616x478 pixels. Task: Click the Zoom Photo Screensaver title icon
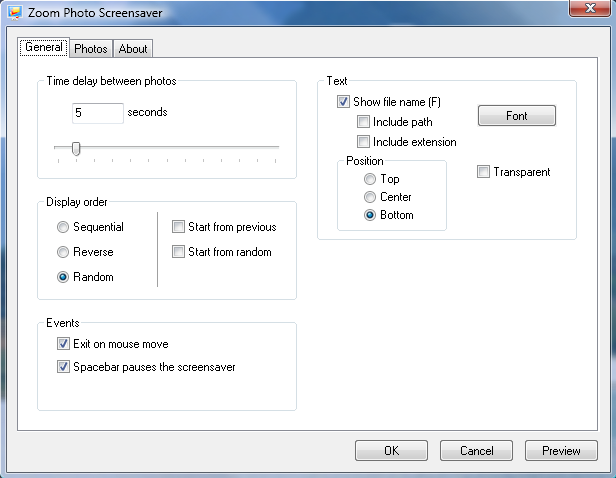pos(15,13)
